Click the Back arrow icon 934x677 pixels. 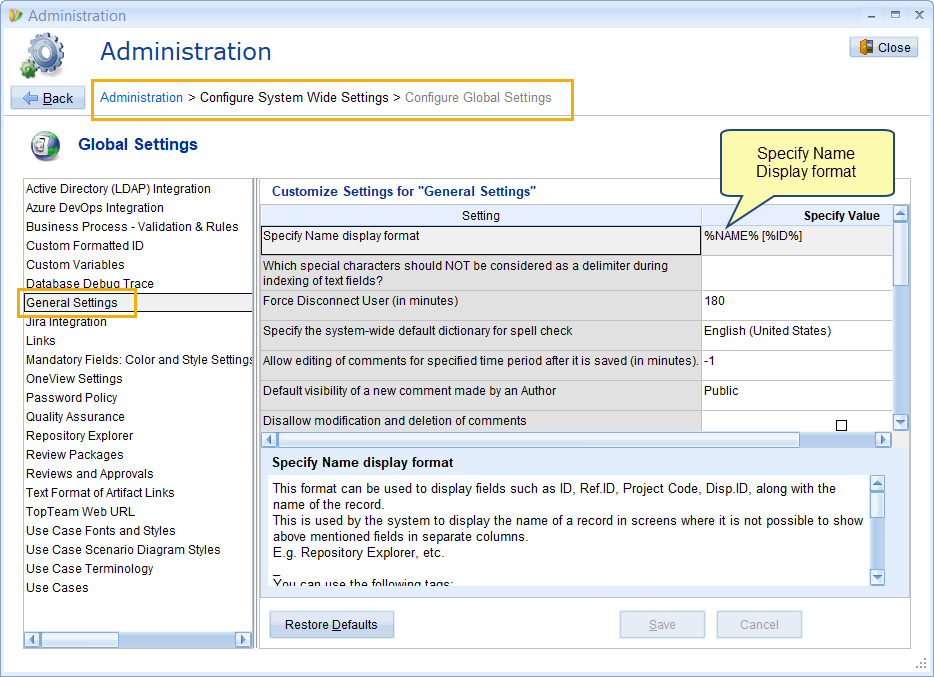[x=30, y=98]
